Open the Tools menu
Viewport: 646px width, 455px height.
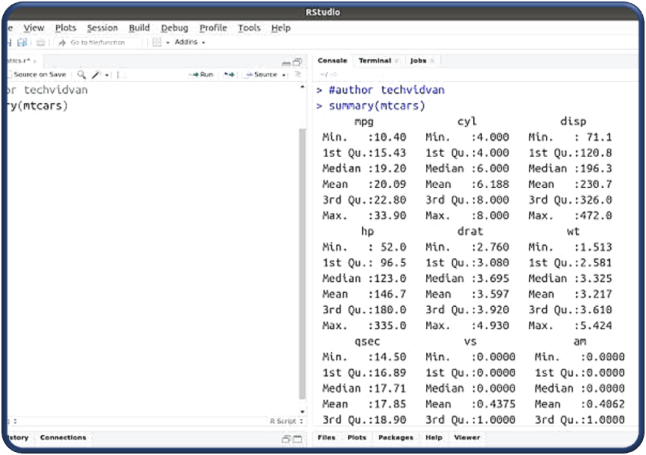pyautogui.click(x=249, y=28)
